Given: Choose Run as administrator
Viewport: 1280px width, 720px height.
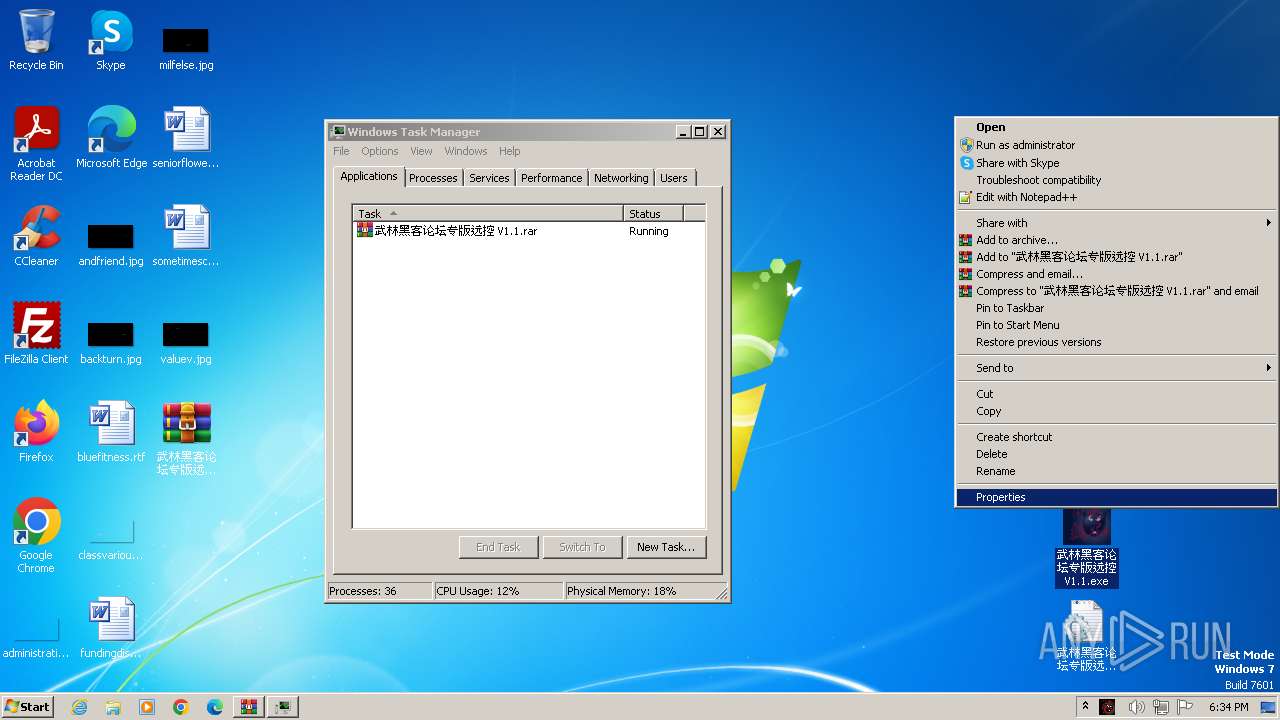Looking at the screenshot, I should tap(1116, 145).
